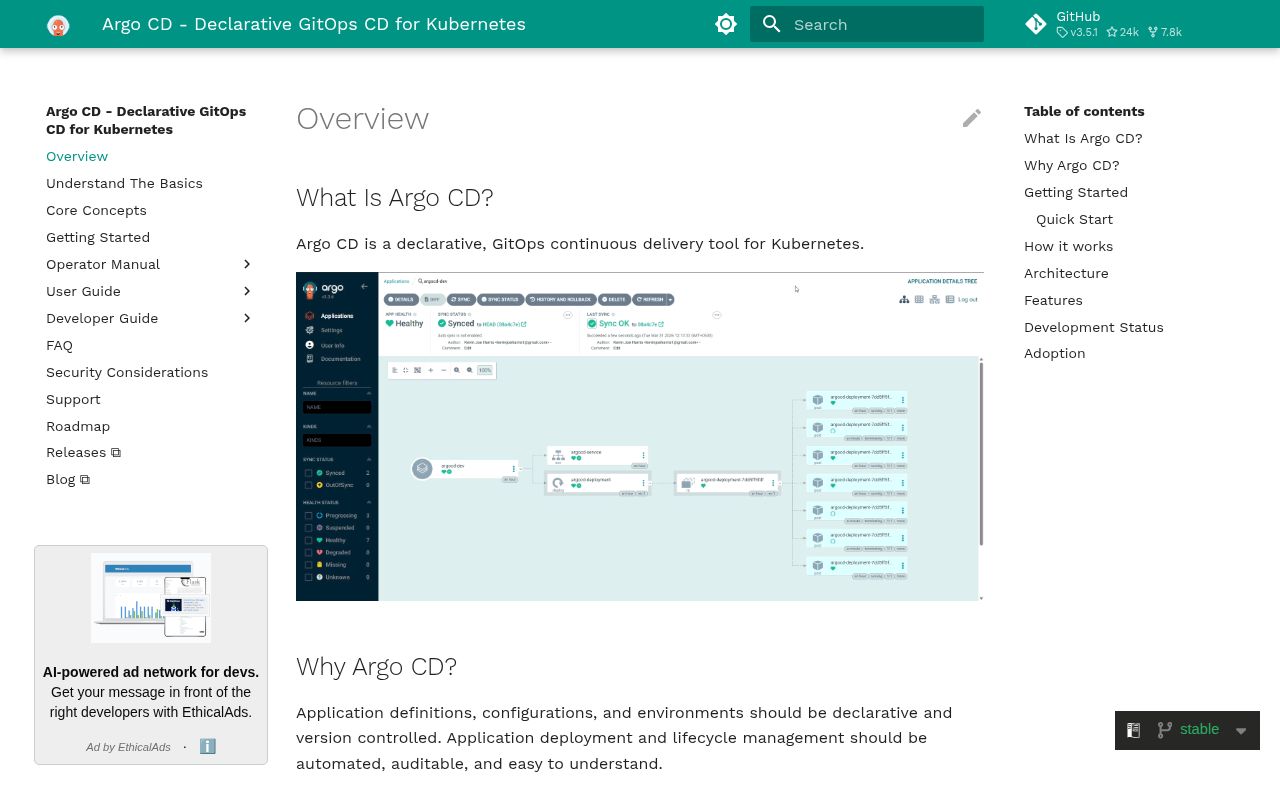
Task: Open Core Concepts page
Action: tap(96, 210)
